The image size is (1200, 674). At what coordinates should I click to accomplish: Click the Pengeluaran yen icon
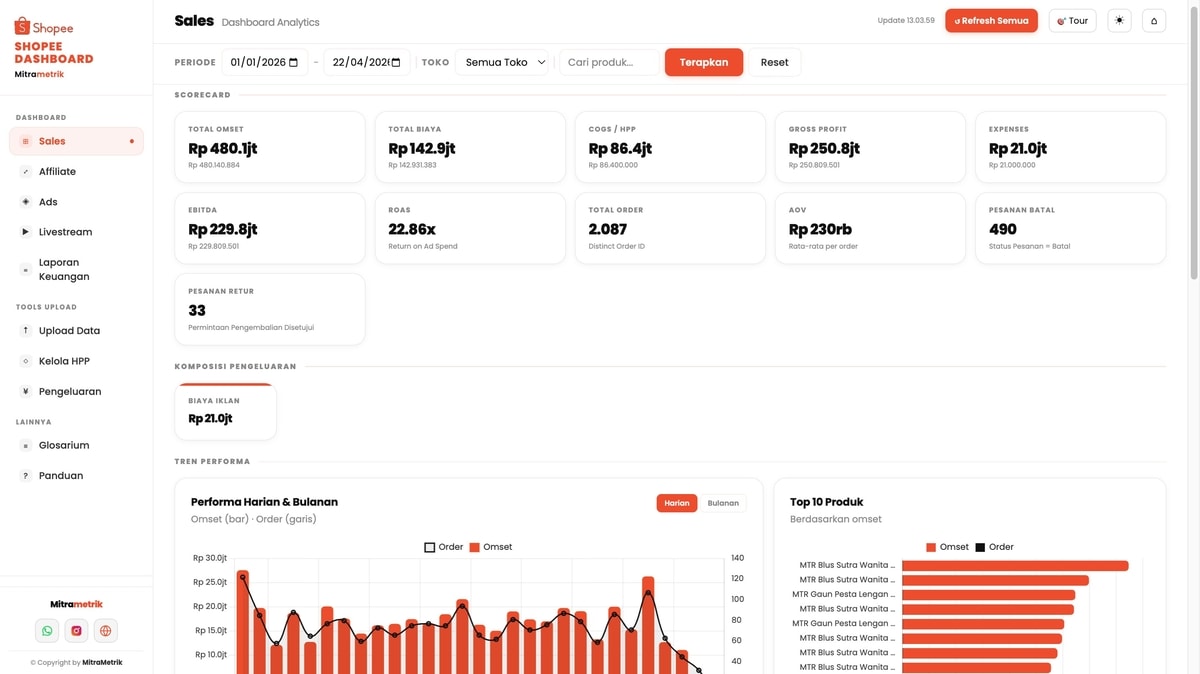tap(26, 392)
